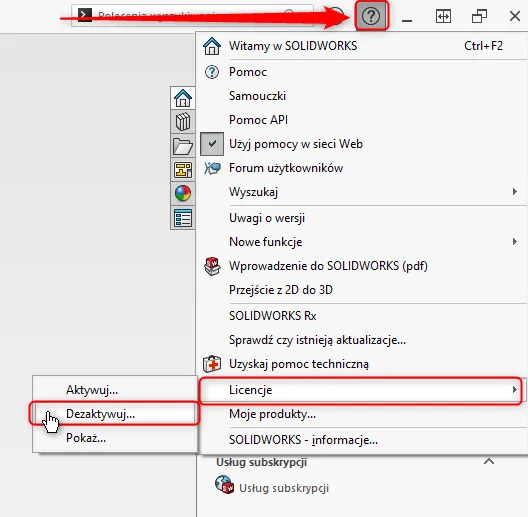Open the Help question mark menu

371,16
